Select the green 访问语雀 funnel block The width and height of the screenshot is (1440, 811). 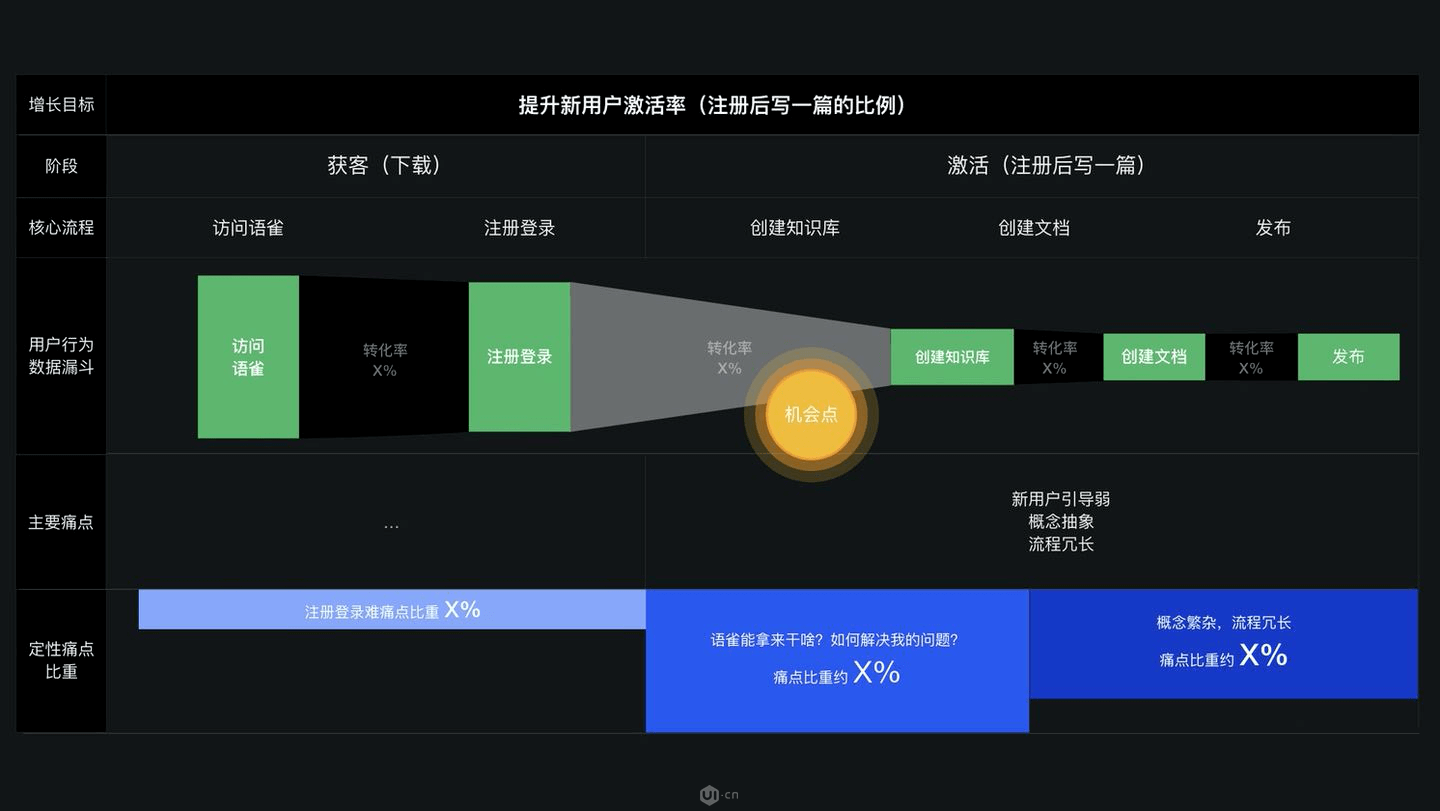point(248,357)
